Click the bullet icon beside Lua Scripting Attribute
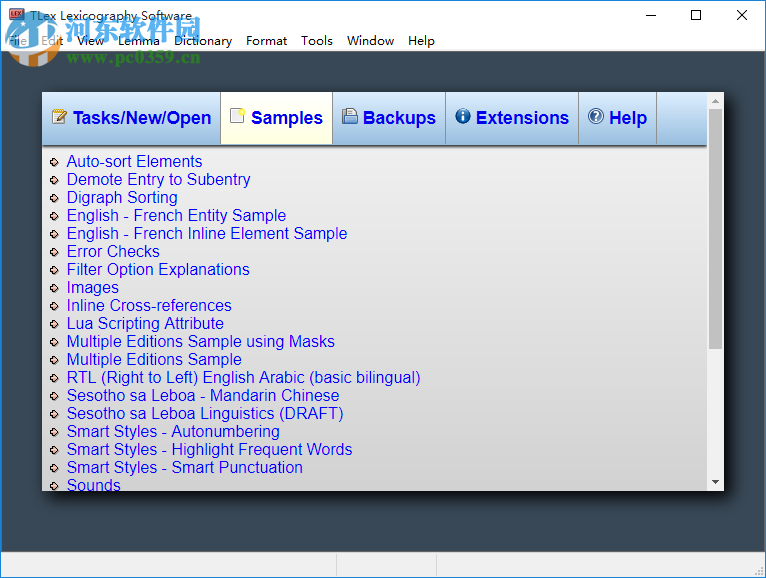The height and width of the screenshot is (578, 766). 54,324
